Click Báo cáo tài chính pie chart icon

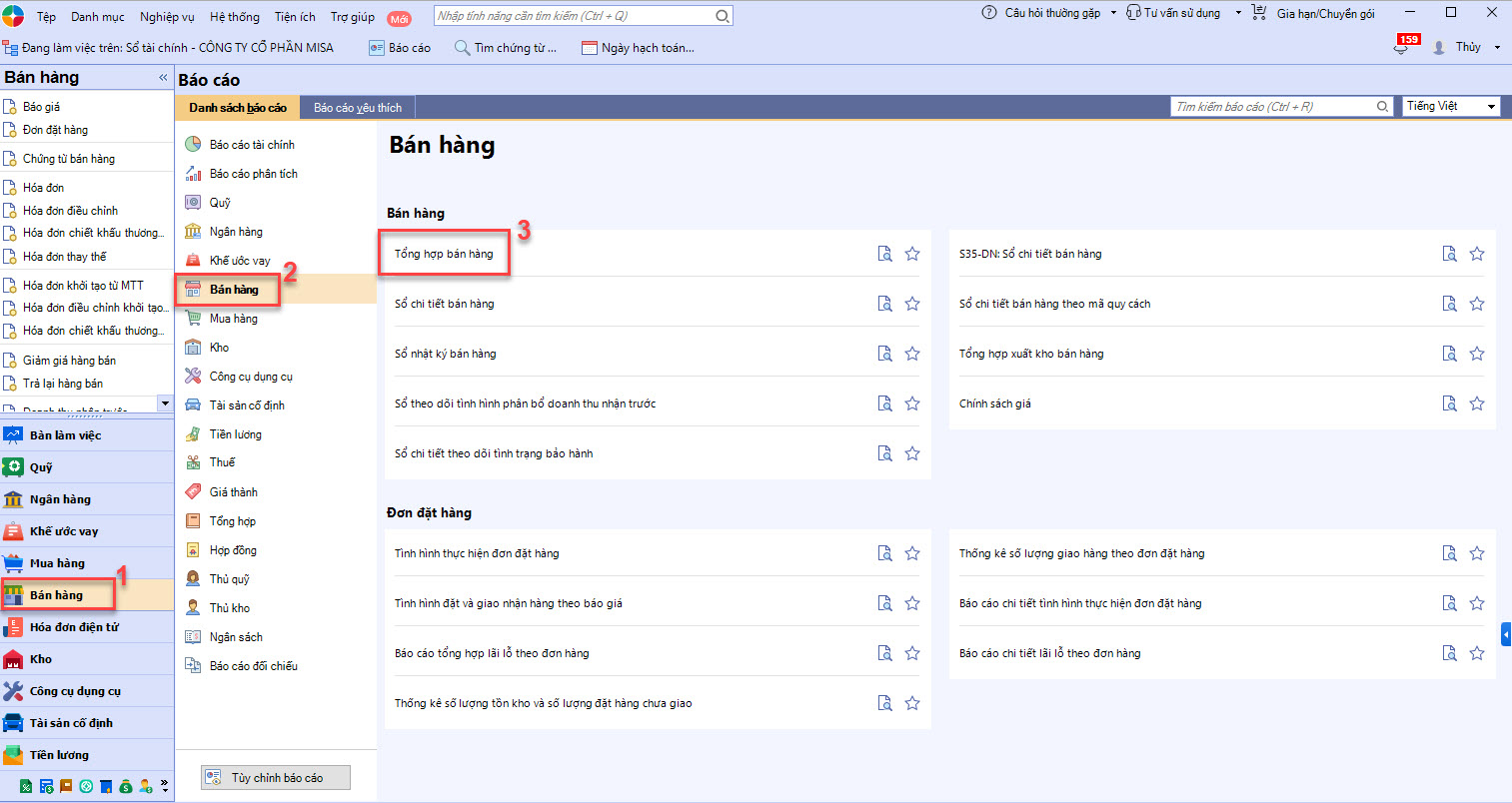click(193, 145)
